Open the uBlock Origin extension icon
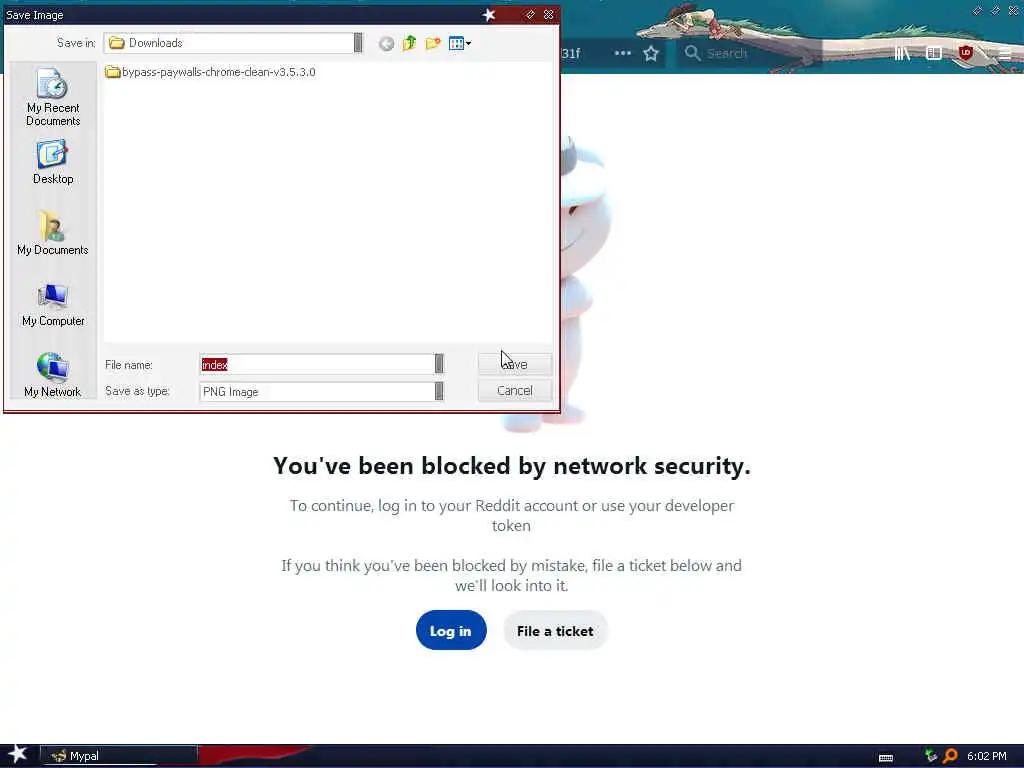This screenshot has width=1024, height=768. [x=965, y=53]
